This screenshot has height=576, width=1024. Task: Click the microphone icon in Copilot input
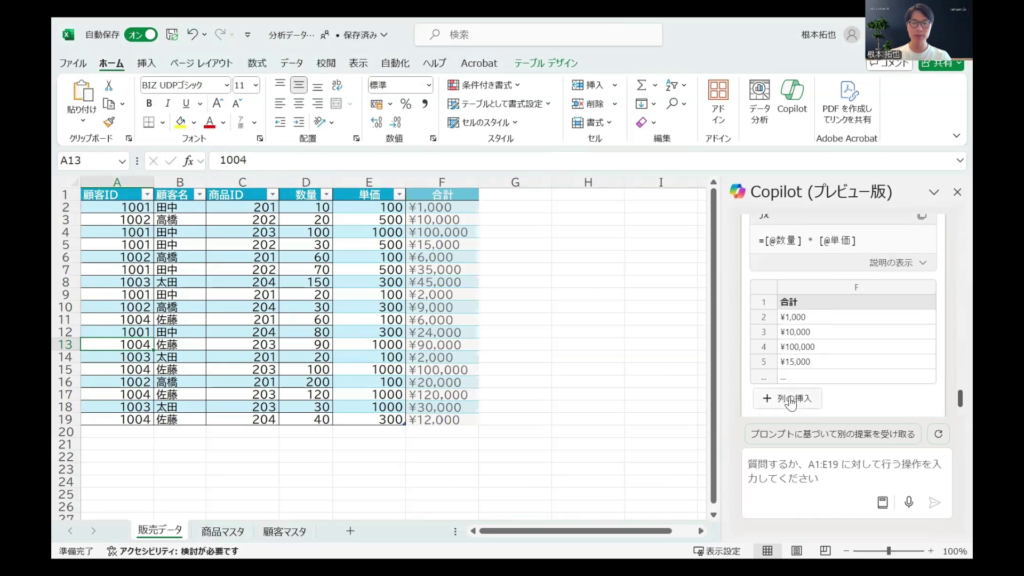coord(909,502)
